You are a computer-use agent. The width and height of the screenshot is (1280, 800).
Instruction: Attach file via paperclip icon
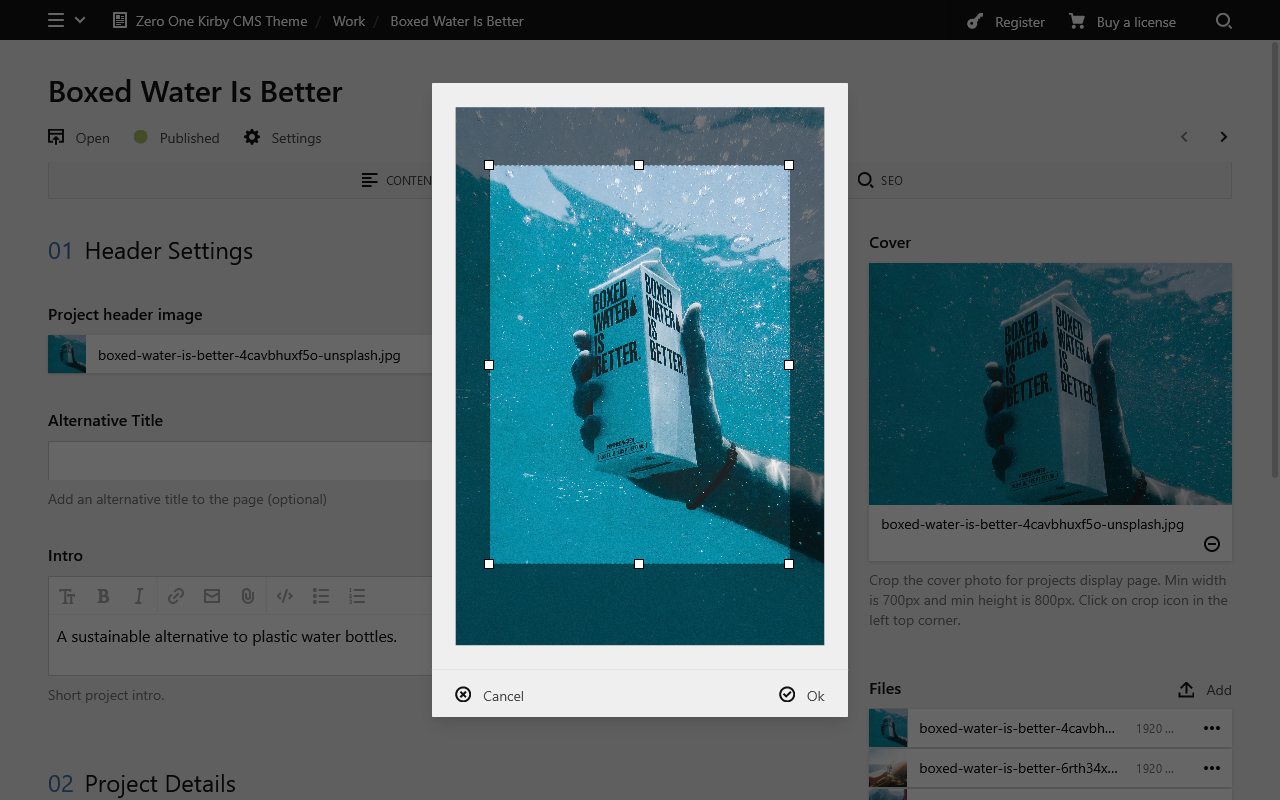click(248, 596)
